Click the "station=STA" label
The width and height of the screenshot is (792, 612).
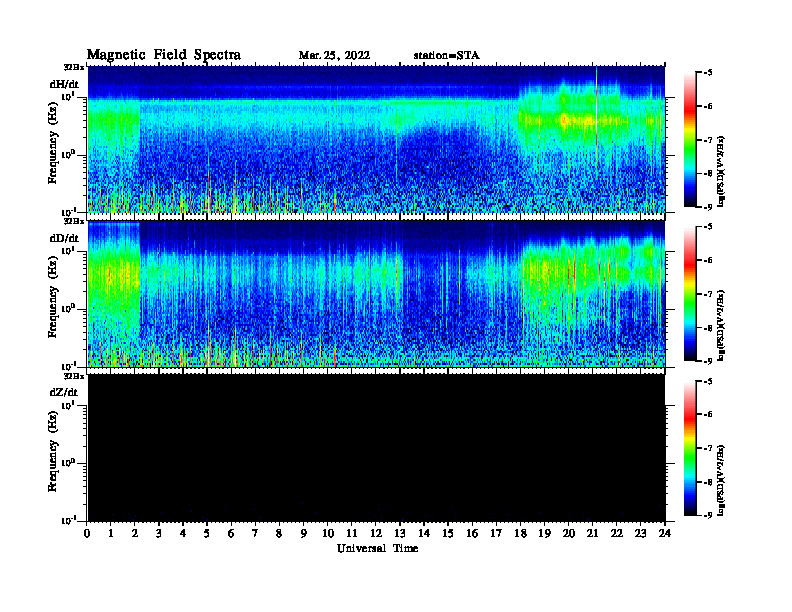[x=446, y=56]
